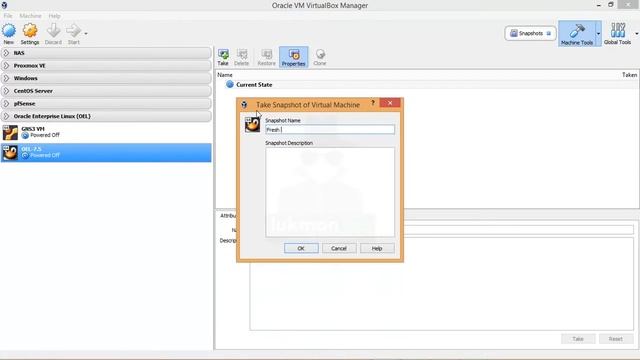The width and height of the screenshot is (640, 360).
Task: Open the Machine menu
Action: click(30, 16)
